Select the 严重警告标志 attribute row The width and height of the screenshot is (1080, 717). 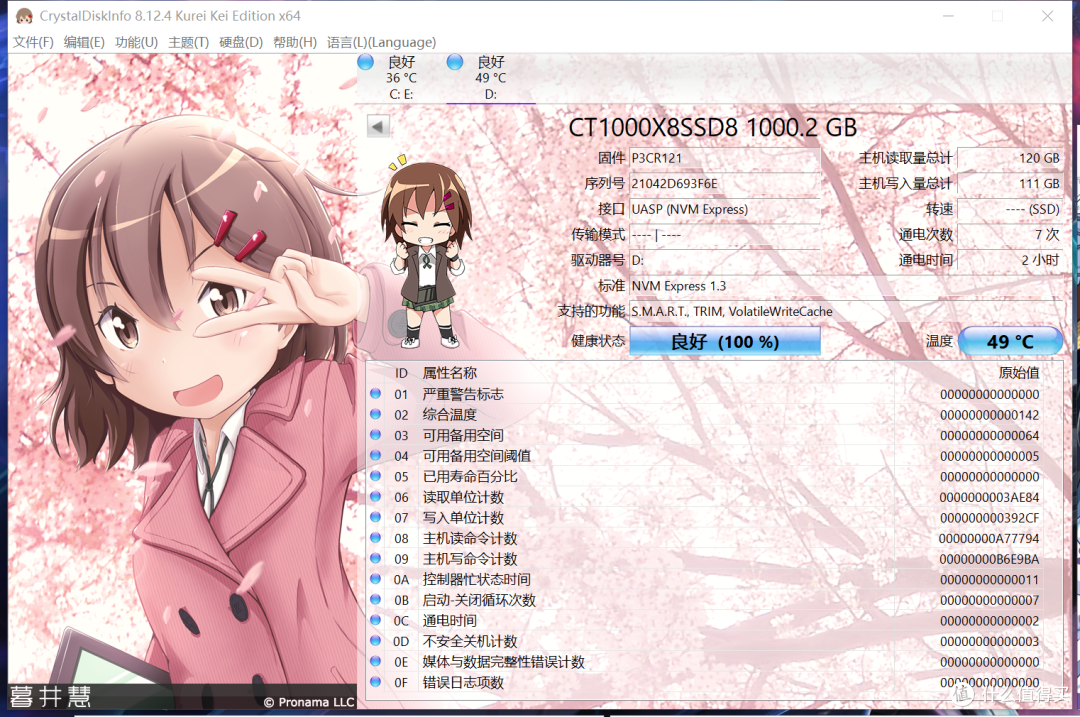click(x=705, y=394)
